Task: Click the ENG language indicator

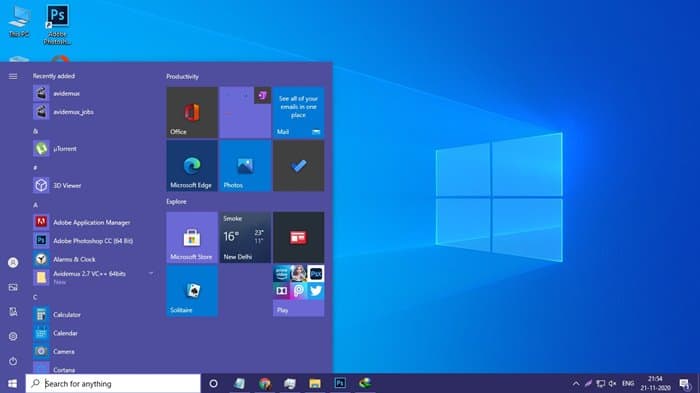Action: [628, 383]
